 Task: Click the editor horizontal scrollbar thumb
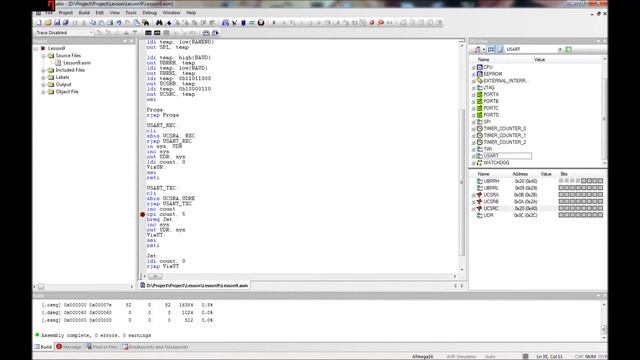click(x=155, y=276)
